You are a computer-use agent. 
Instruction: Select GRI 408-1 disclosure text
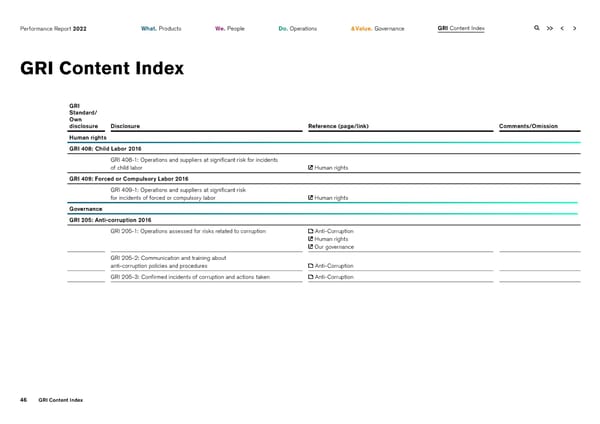(x=194, y=164)
